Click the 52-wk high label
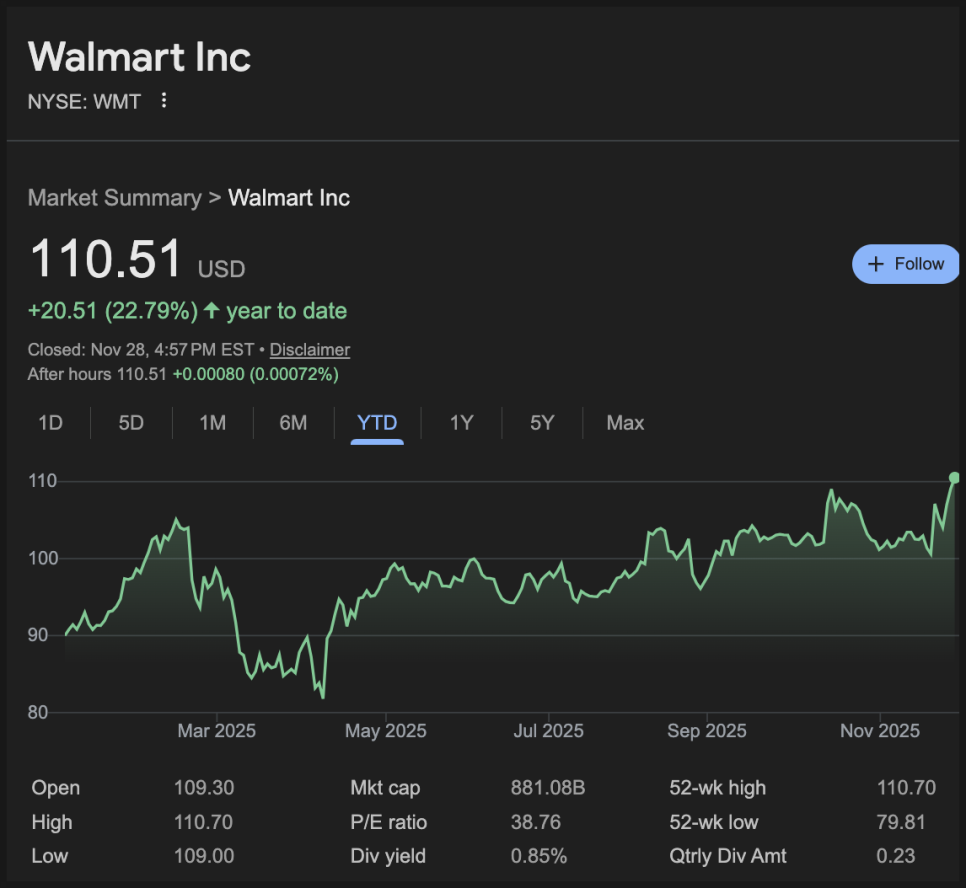This screenshot has width=966, height=888. [x=717, y=788]
